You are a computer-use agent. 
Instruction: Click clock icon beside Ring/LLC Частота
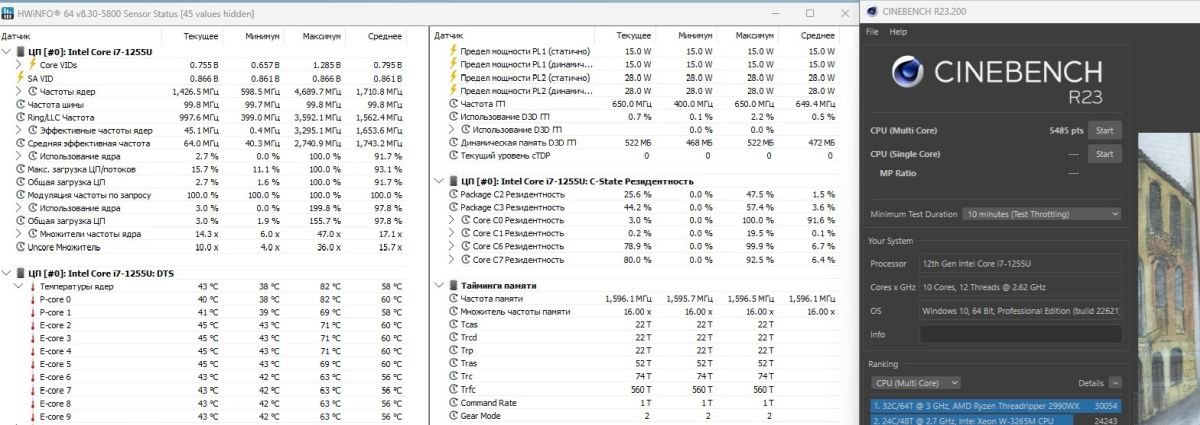coord(20,117)
